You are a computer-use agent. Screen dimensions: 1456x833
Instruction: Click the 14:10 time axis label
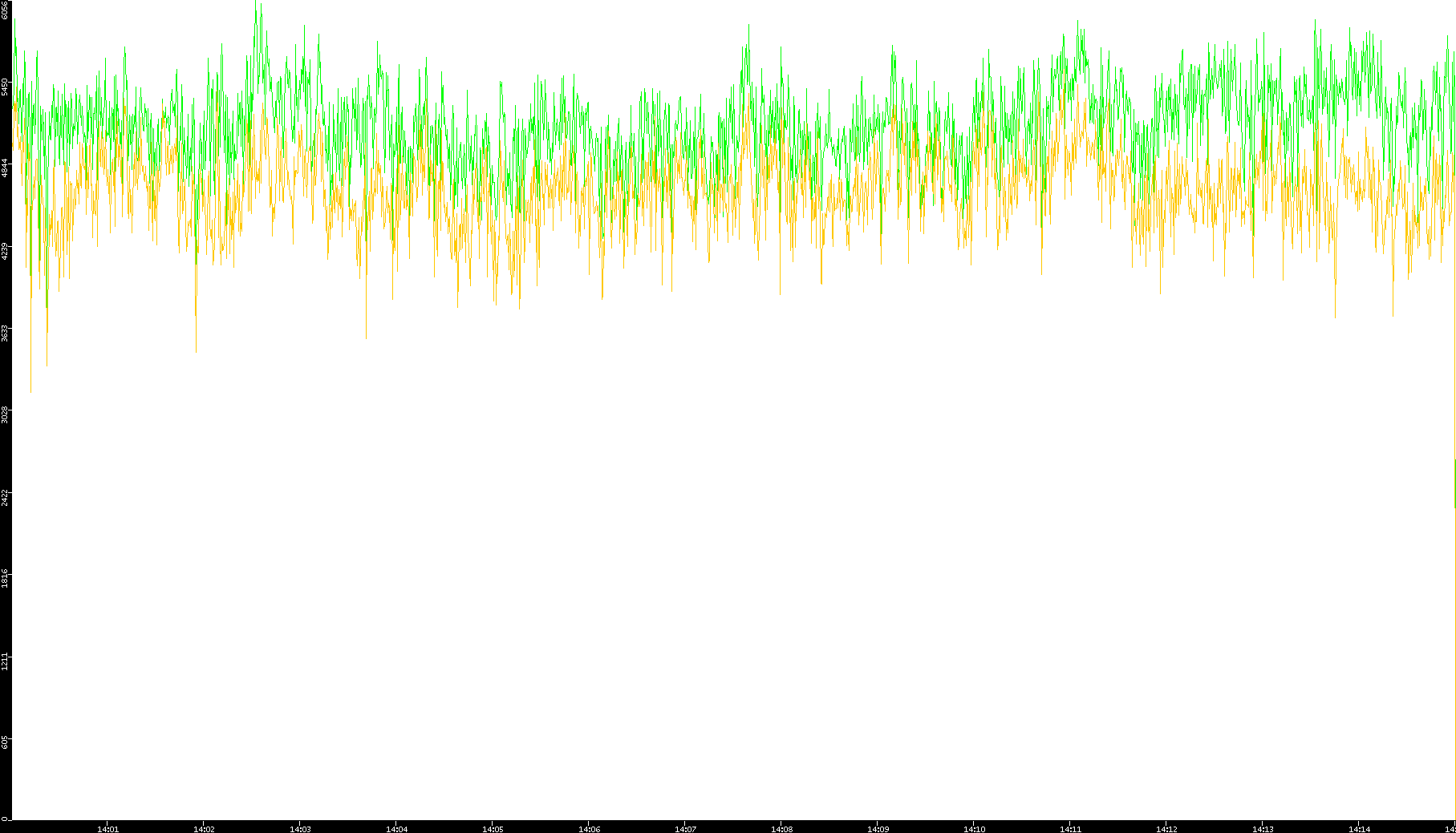[x=974, y=829]
